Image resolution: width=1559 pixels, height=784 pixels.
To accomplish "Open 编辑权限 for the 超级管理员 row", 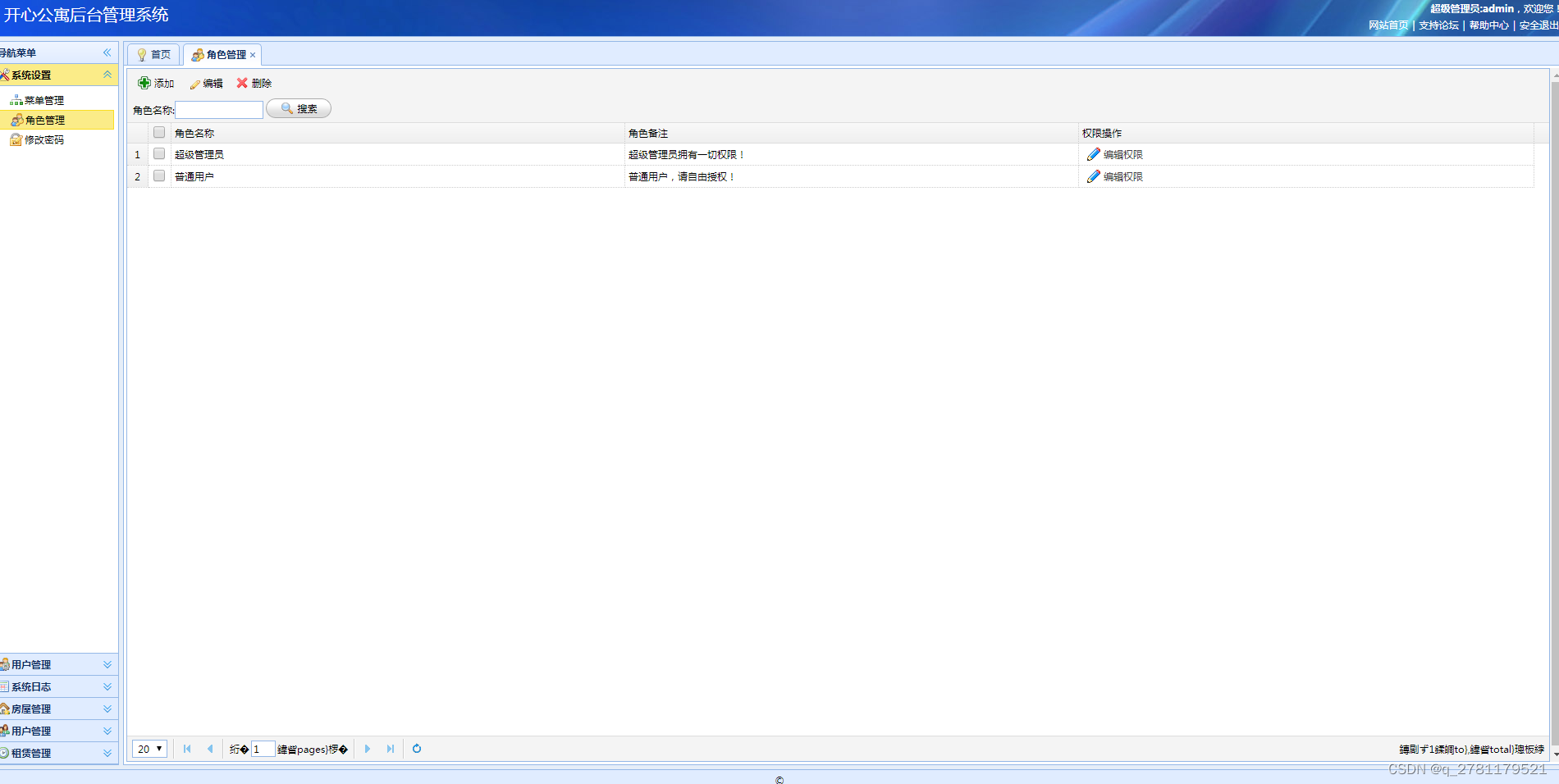I will [x=1114, y=154].
